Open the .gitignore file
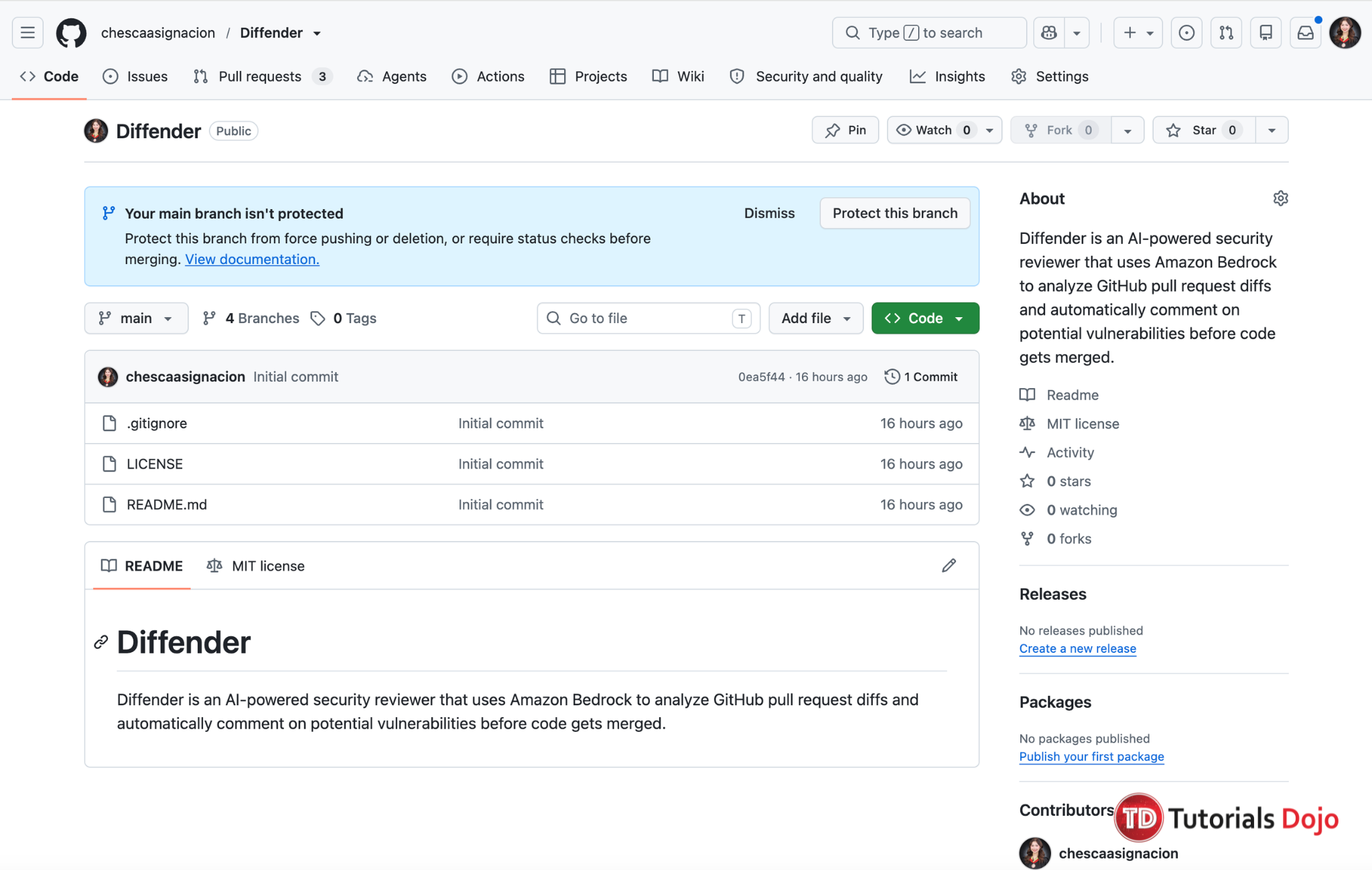 click(x=157, y=424)
